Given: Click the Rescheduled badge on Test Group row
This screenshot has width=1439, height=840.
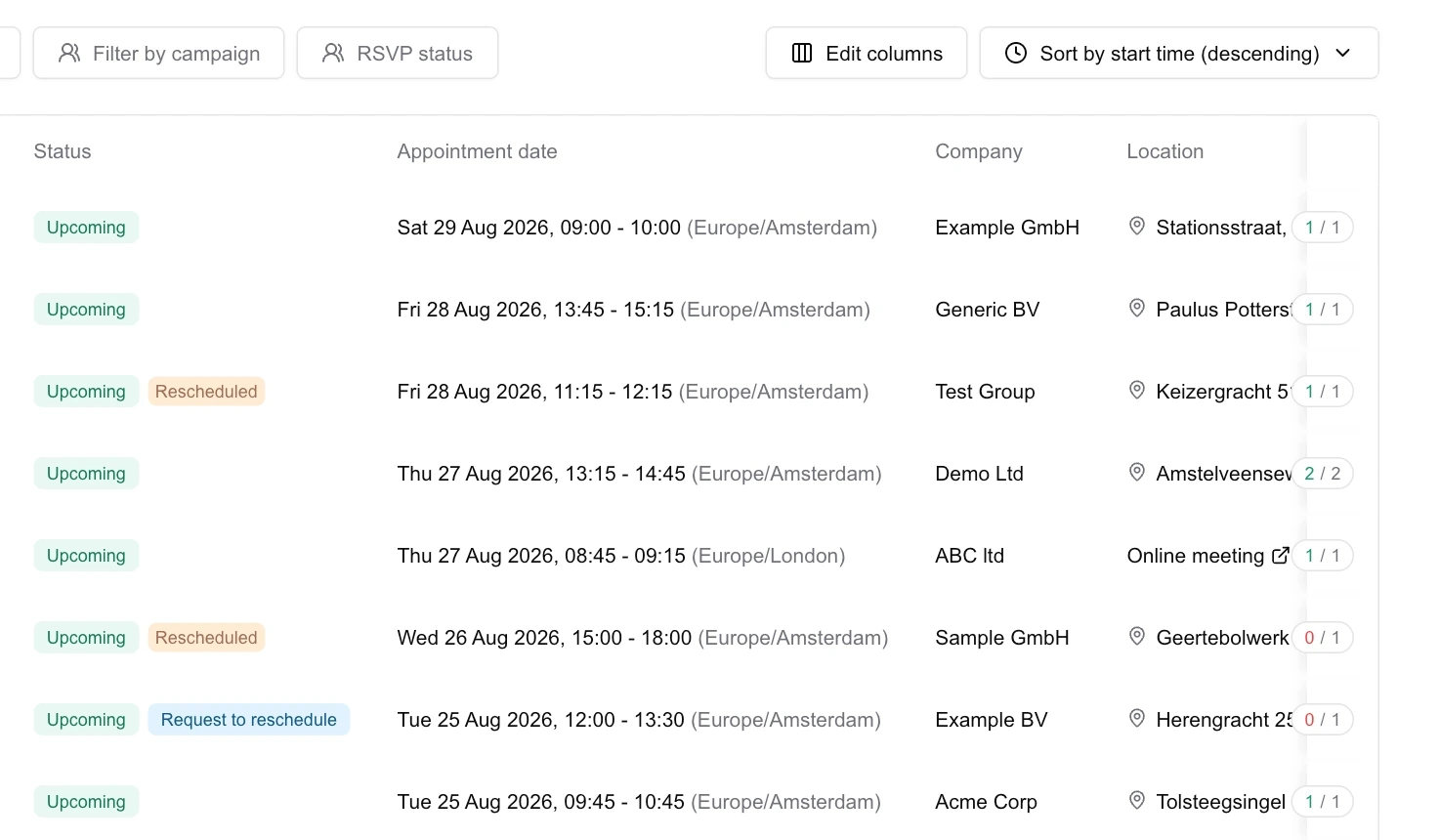Looking at the screenshot, I should pyautogui.click(x=206, y=392).
